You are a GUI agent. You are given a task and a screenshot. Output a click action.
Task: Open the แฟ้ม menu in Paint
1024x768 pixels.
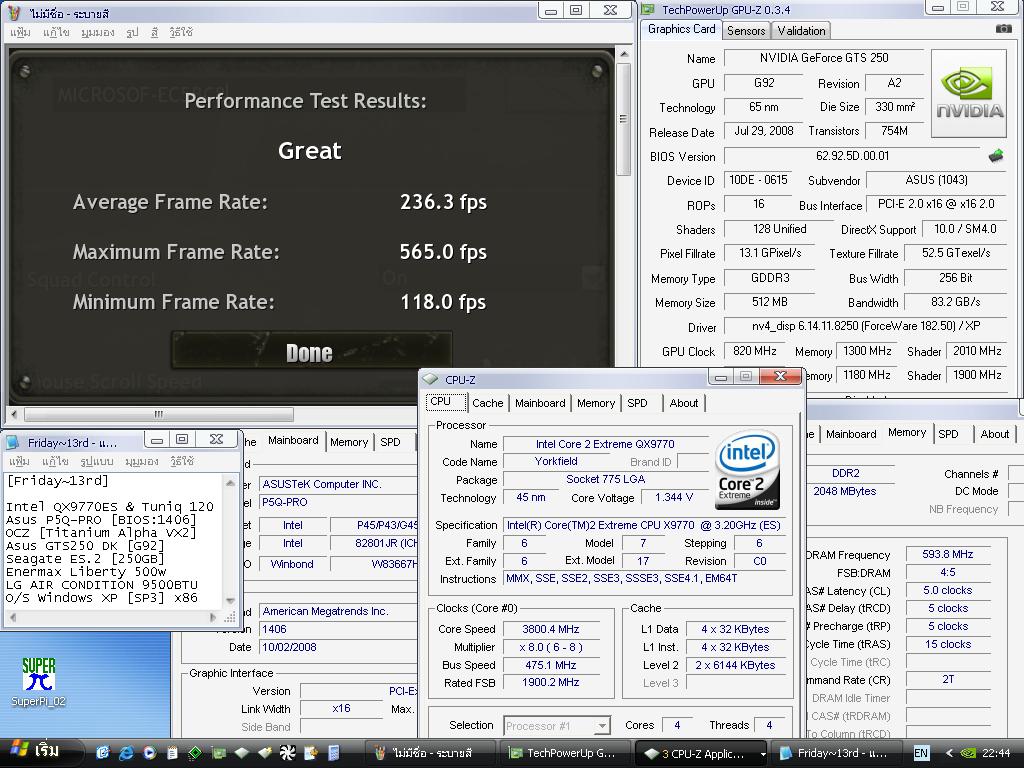click(20, 32)
